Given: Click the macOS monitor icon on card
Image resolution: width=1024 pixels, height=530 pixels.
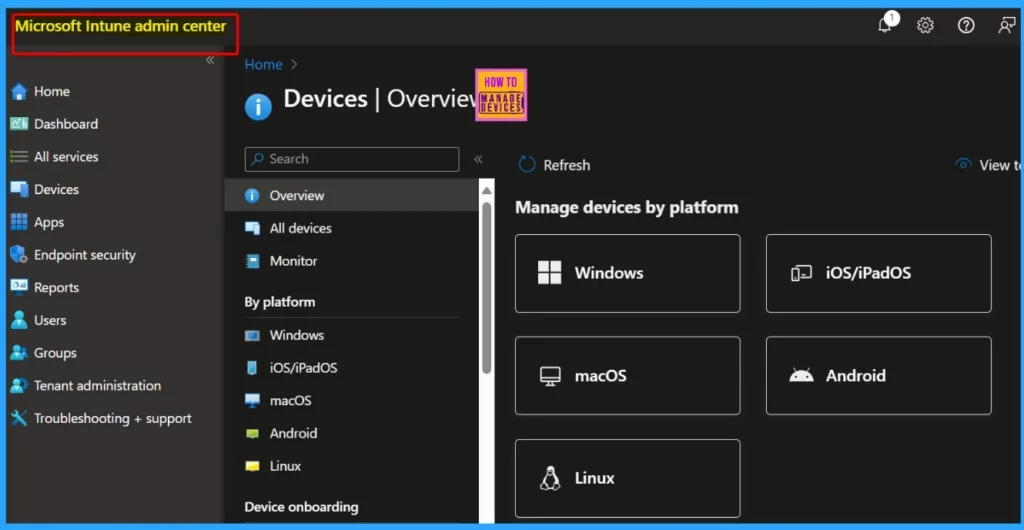Looking at the screenshot, I should [x=550, y=377].
